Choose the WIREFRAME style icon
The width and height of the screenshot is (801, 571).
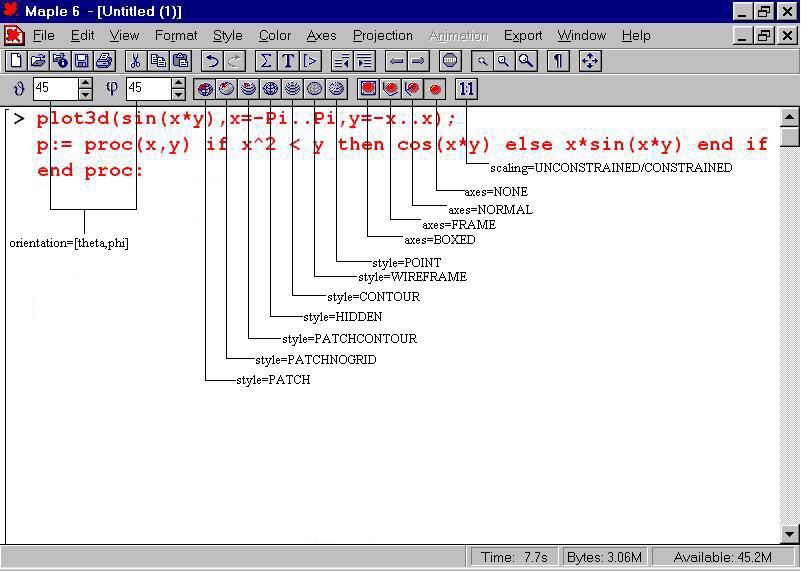[314, 89]
